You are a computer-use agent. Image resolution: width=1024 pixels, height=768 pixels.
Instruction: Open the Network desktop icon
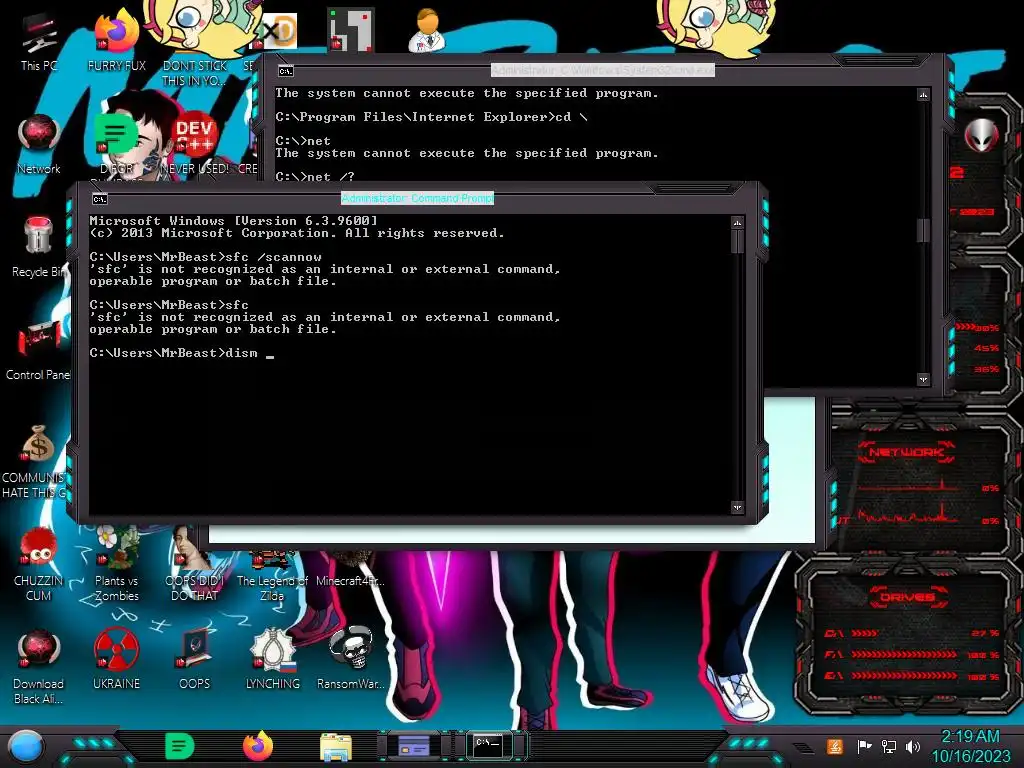(x=39, y=145)
